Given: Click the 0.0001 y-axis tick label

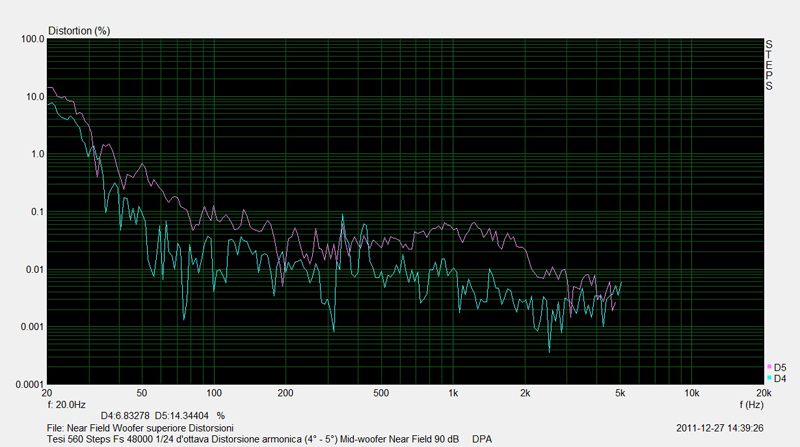Looking at the screenshot, I should pos(30,384).
